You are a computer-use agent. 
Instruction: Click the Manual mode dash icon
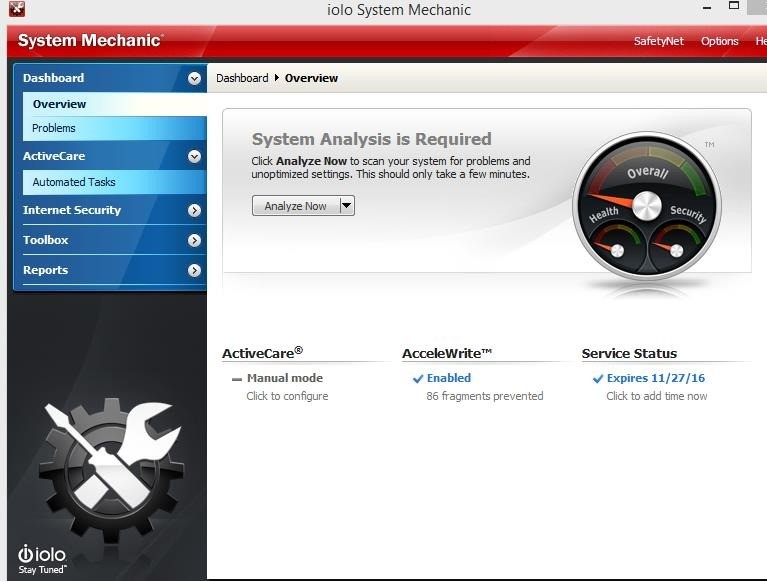[x=237, y=379]
